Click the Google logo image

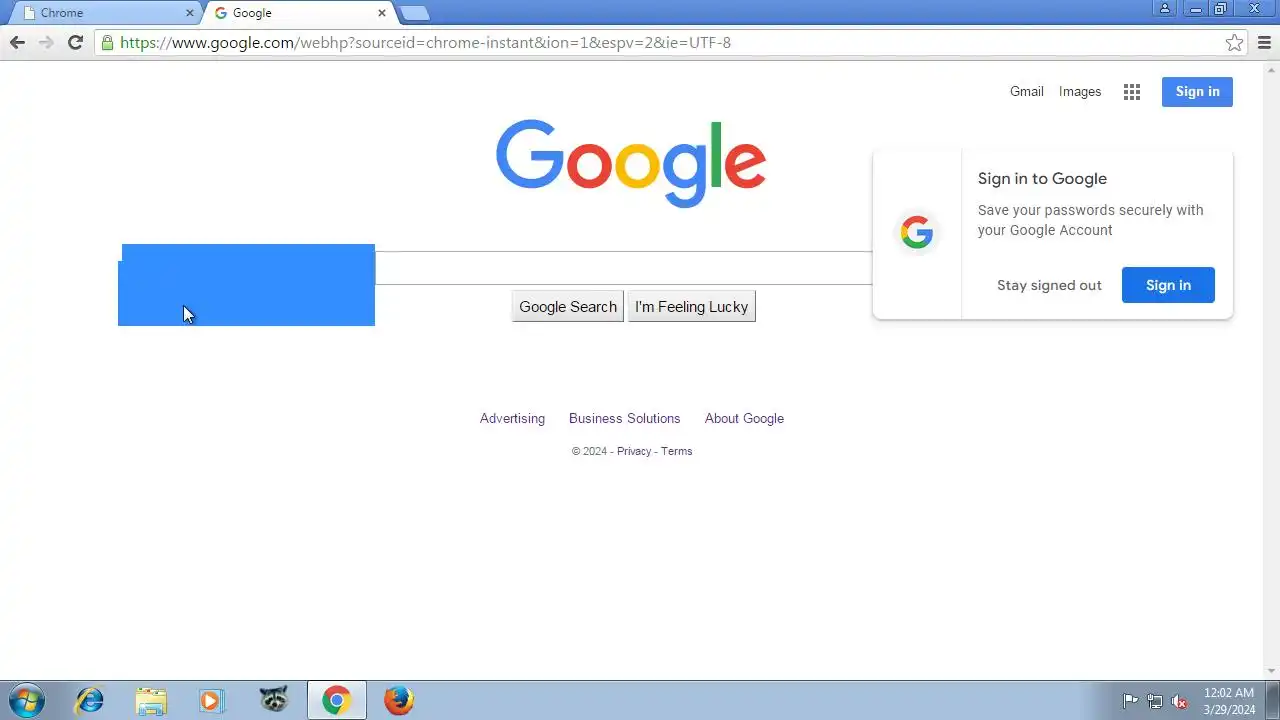[x=631, y=163]
